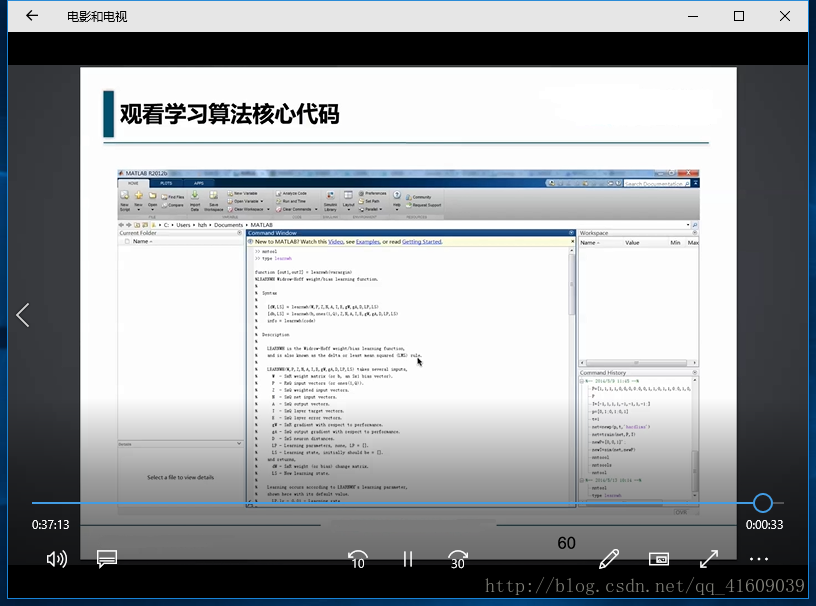
Task: Click the seek slider thumb circle
Action: (x=763, y=503)
